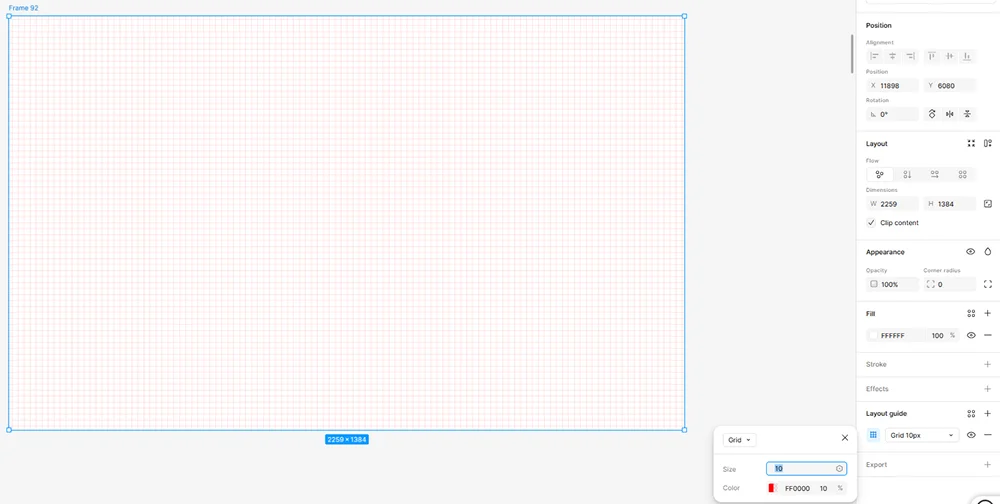Click the opacity field showing 100%
The image size is (1000, 504).
892,285
